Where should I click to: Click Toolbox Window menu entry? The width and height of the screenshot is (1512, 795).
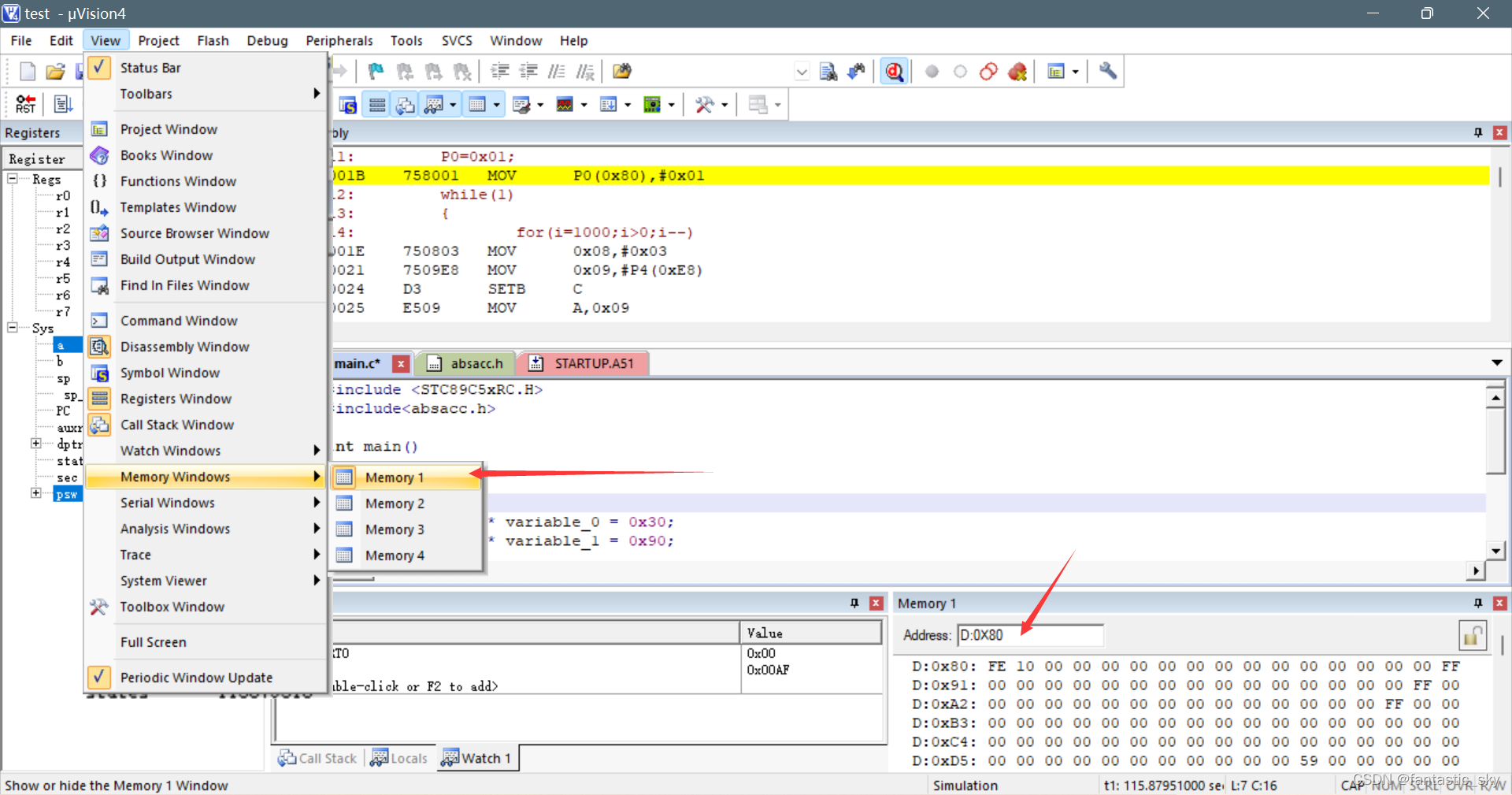pos(206,607)
